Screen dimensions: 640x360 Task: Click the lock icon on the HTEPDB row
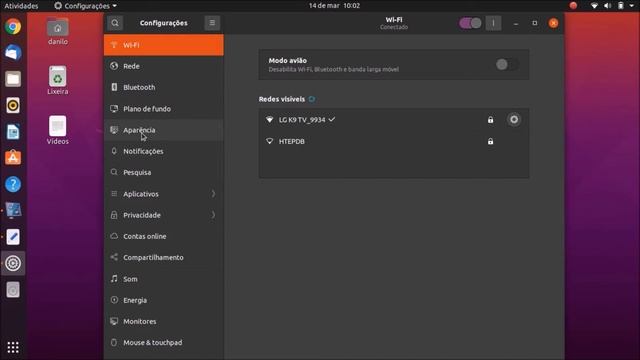(490, 141)
